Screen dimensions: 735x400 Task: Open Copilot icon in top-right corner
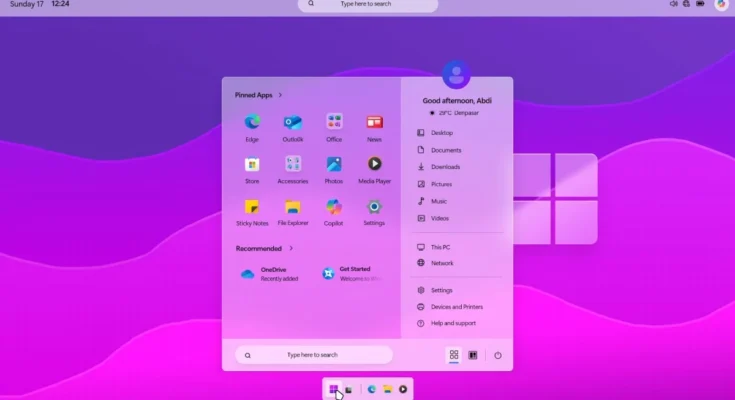tap(721, 4)
